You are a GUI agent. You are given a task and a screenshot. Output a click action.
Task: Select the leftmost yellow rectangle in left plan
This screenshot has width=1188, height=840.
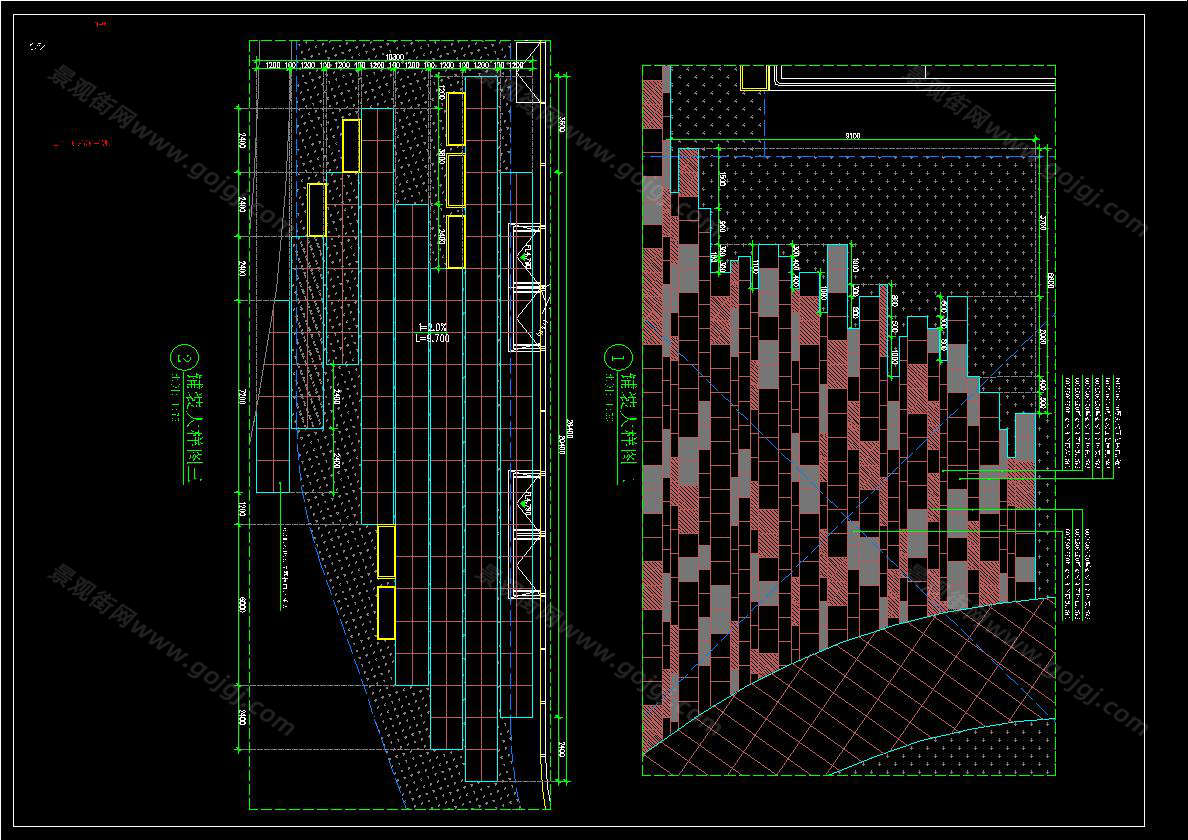click(x=316, y=209)
